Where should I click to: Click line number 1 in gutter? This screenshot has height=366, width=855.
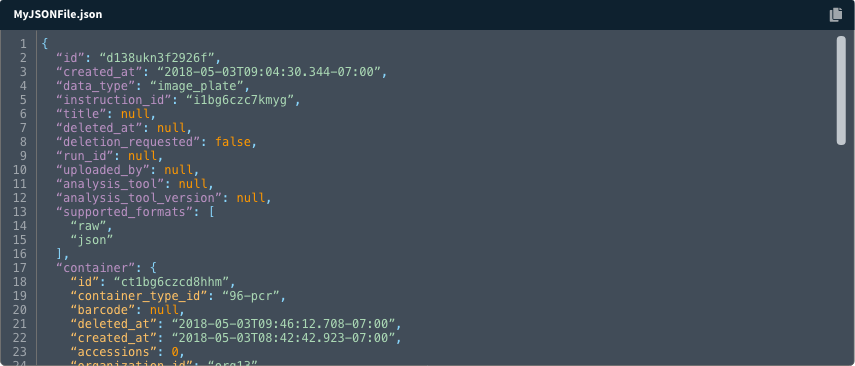tap(22, 44)
